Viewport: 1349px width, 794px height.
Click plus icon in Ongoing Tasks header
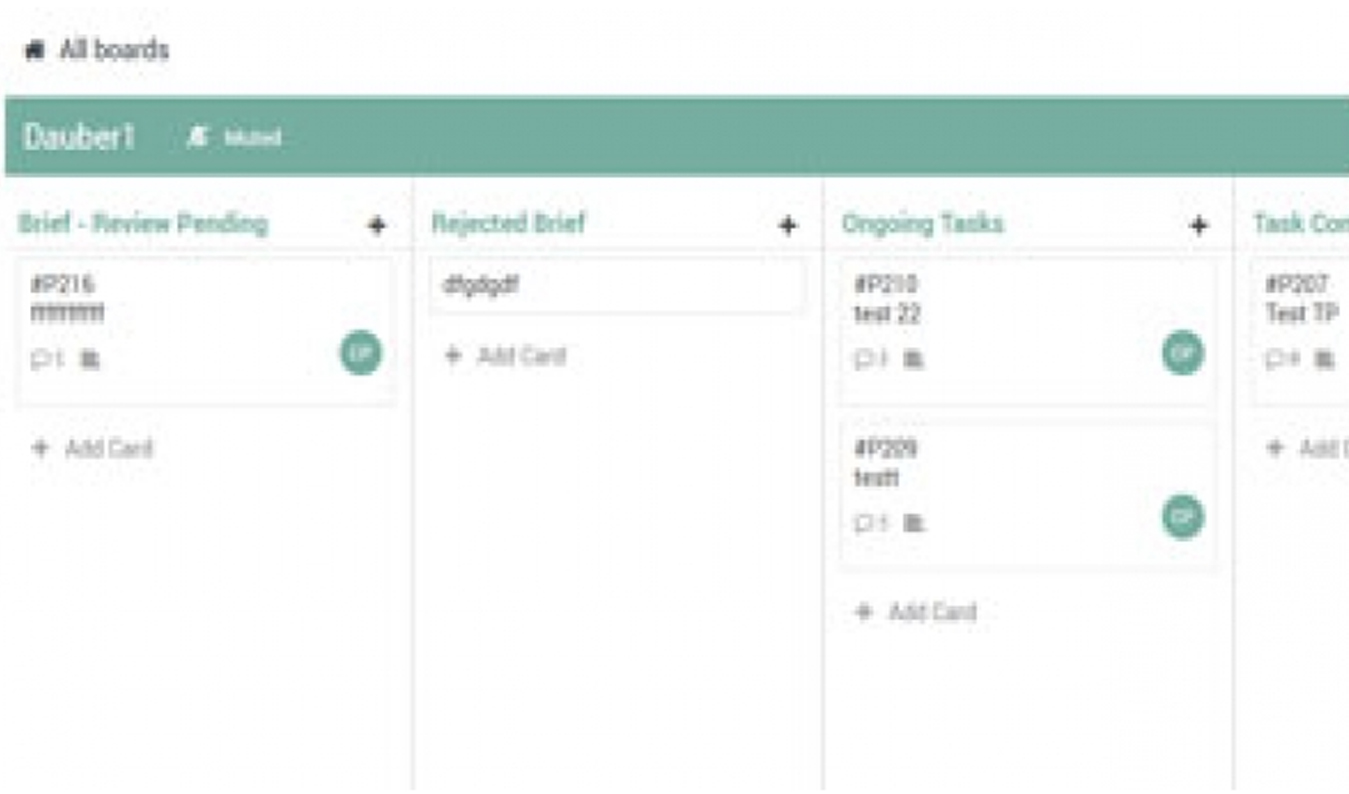tap(1199, 226)
